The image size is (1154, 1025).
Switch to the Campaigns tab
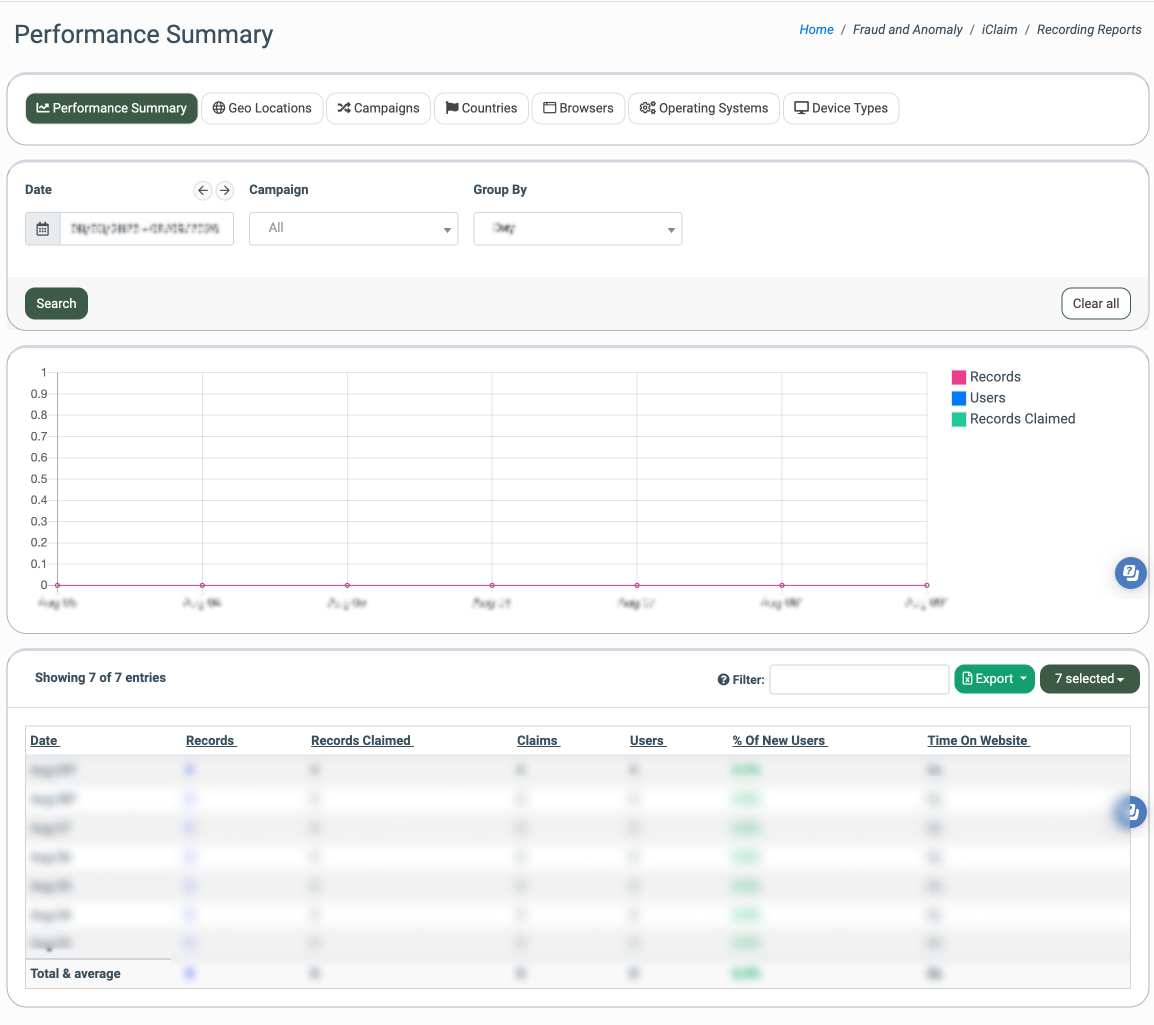tap(378, 108)
